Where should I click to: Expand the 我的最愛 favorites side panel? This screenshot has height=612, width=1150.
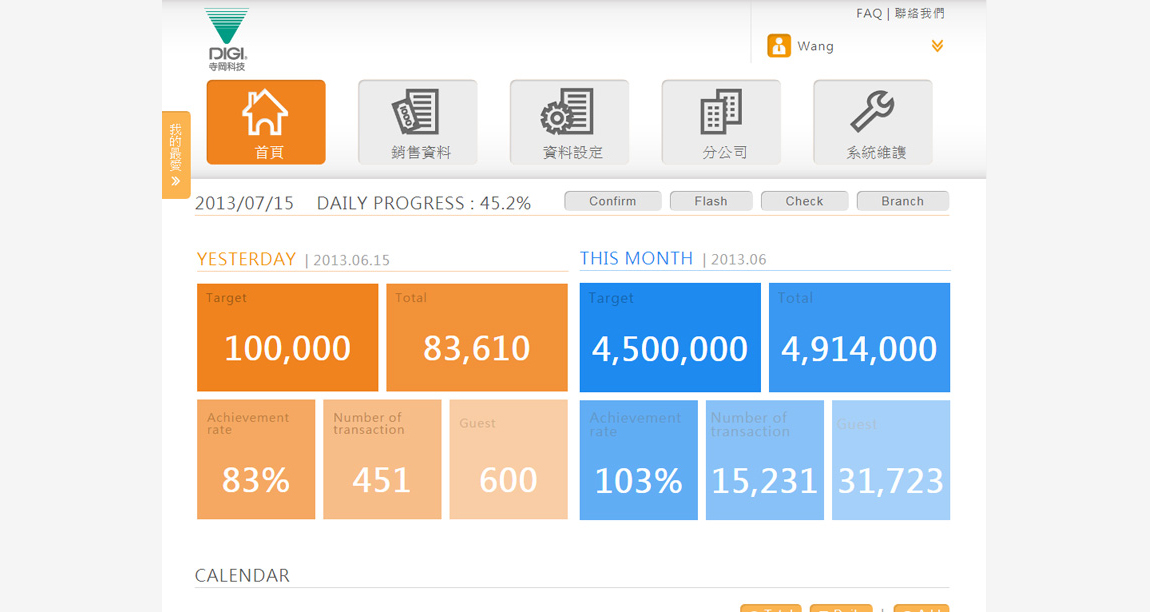[x=176, y=155]
